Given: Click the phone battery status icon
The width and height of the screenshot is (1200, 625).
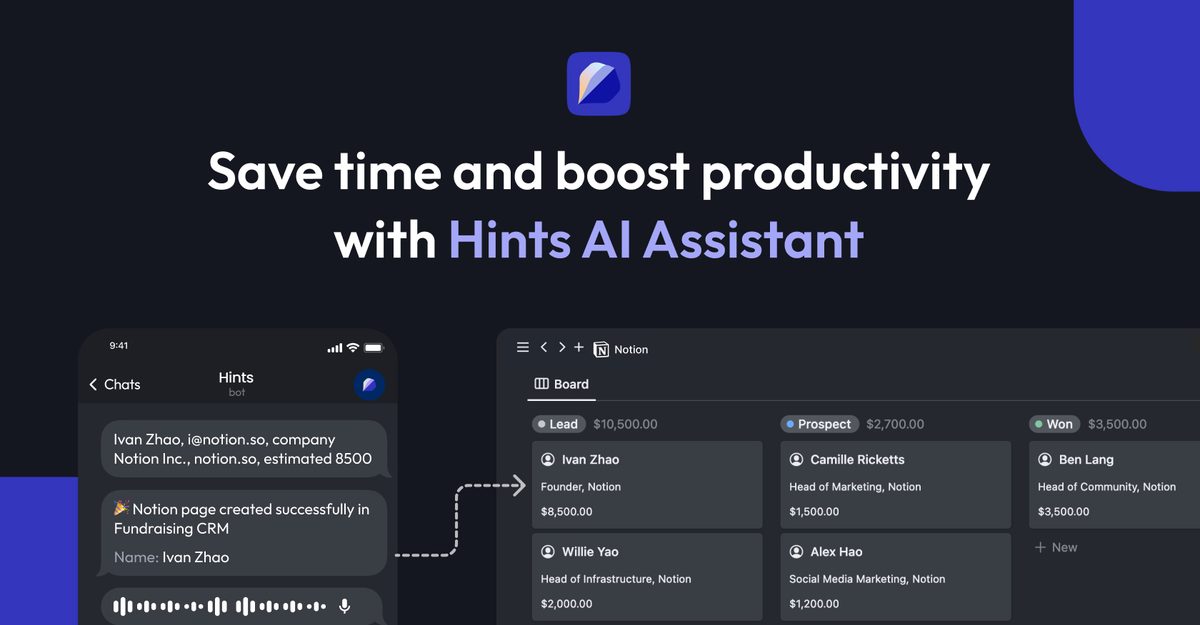Looking at the screenshot, I should (374, 347).
